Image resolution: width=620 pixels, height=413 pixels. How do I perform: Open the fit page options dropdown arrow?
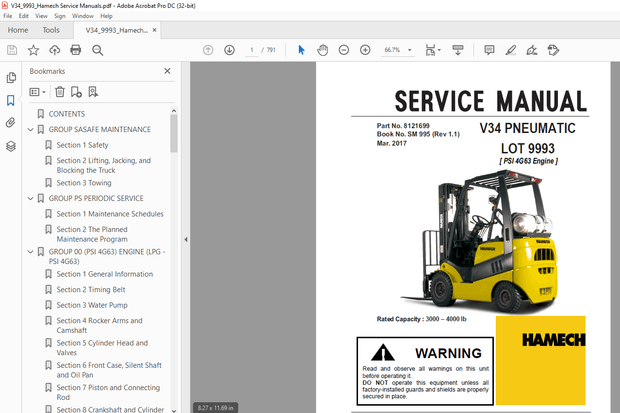tap(439, 50)
